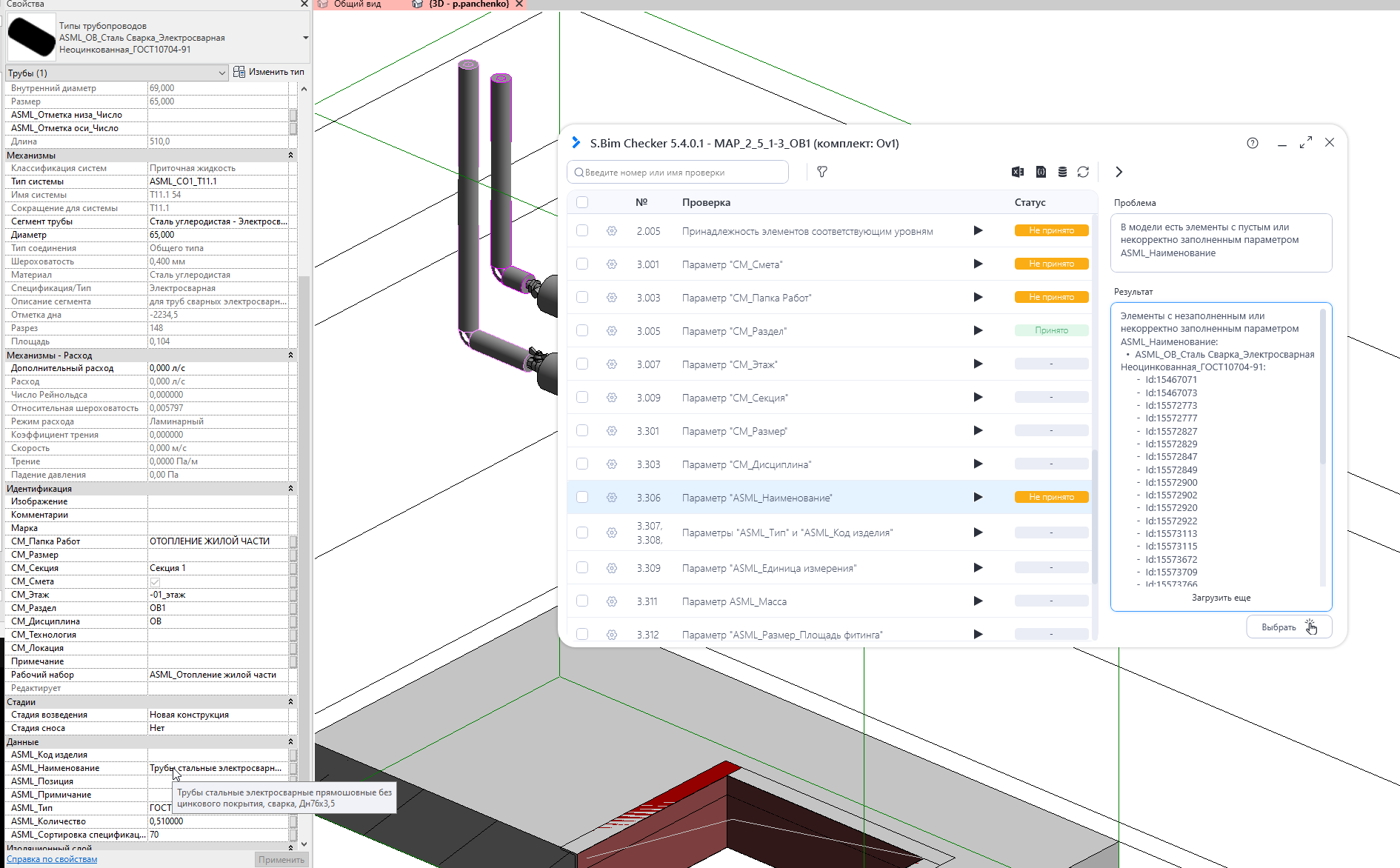The image size is (1400, 868).
Task: Run check 3.306 "ASML_Наименование"
Action: pyautogui.click(x=978, y=497)
